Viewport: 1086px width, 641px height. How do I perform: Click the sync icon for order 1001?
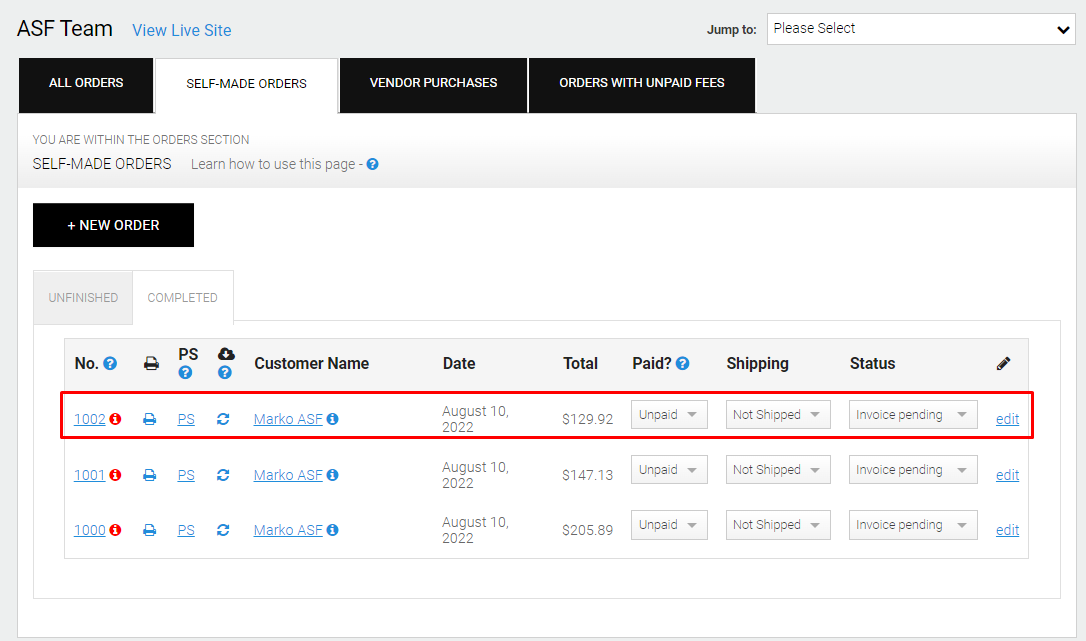point(223,475)
